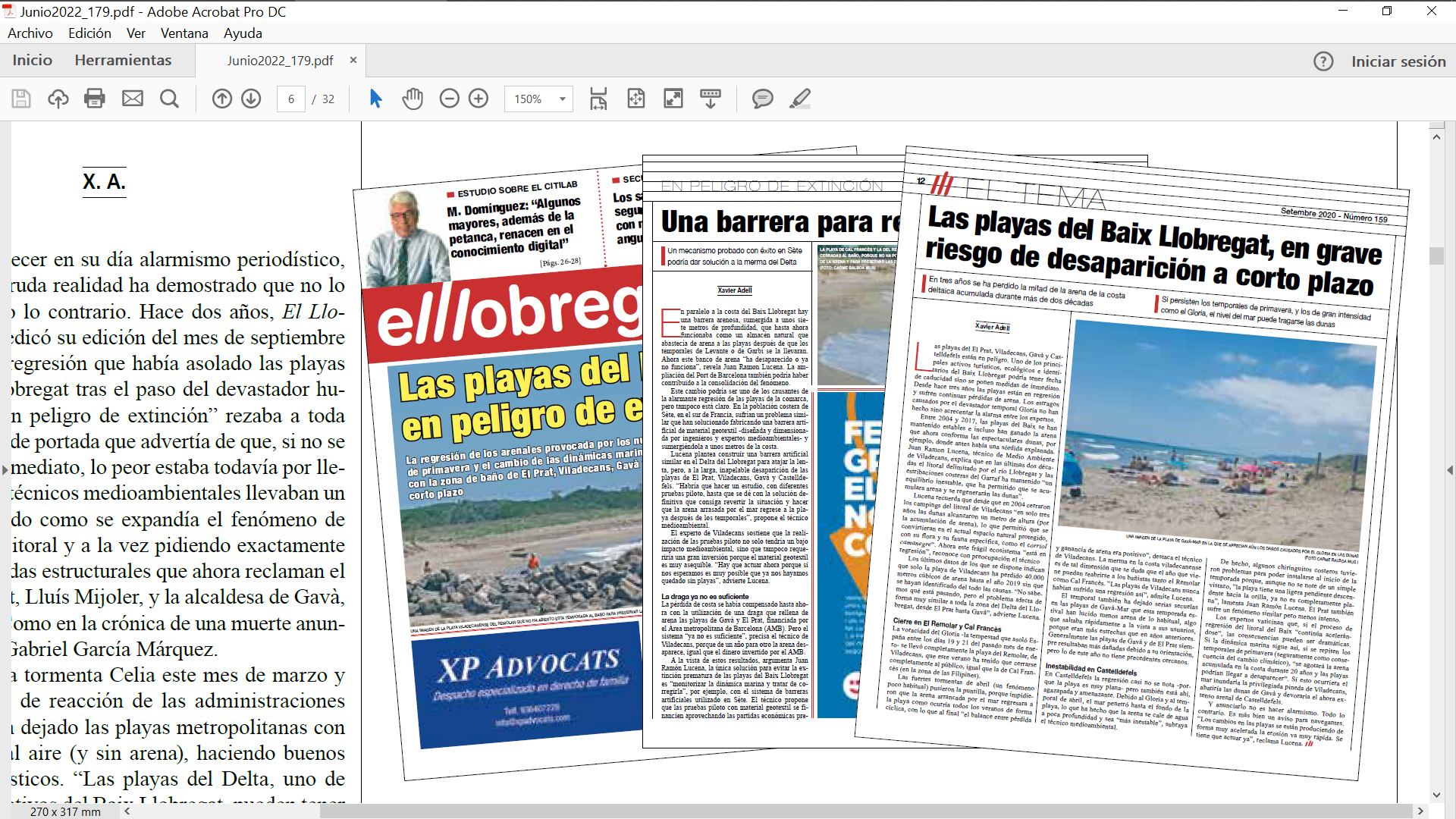Click the beach photo in the right newspaper page
The image size is (1456, 819).
point(1218,434)
